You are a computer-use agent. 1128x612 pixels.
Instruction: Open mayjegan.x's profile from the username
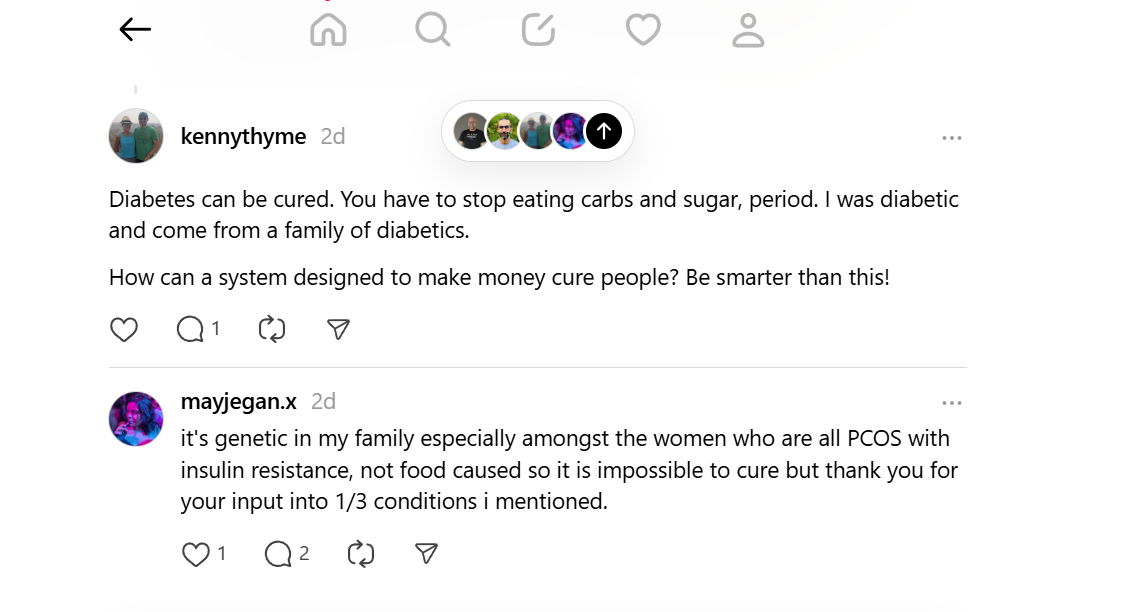[x=240, y=401]
